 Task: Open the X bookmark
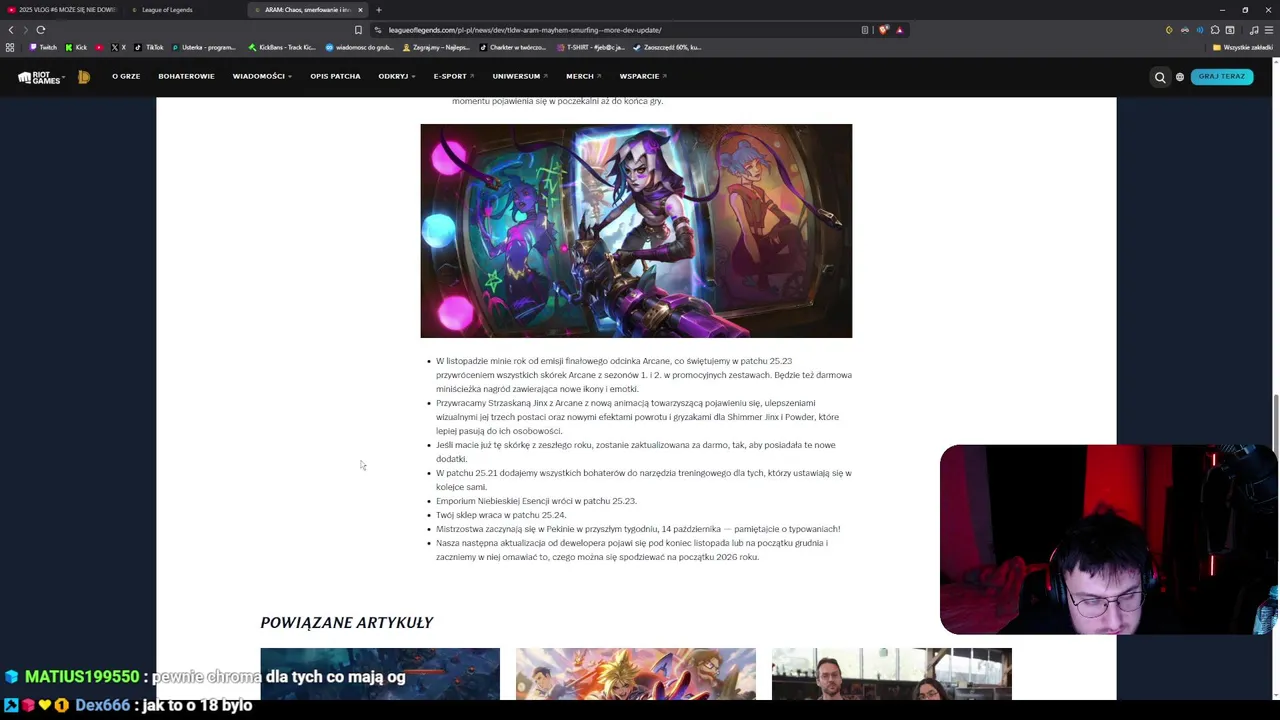118,47
